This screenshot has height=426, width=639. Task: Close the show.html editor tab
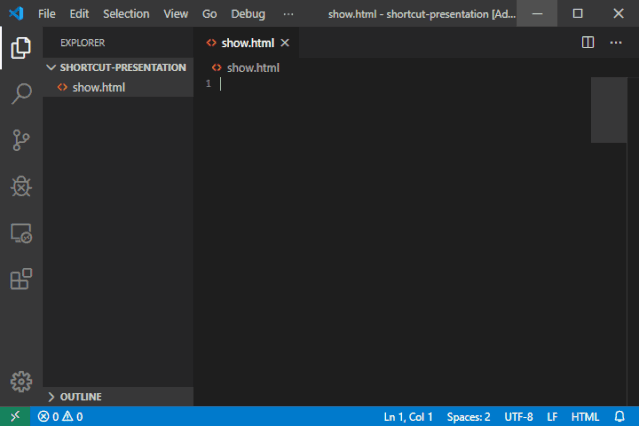[285, 43]
